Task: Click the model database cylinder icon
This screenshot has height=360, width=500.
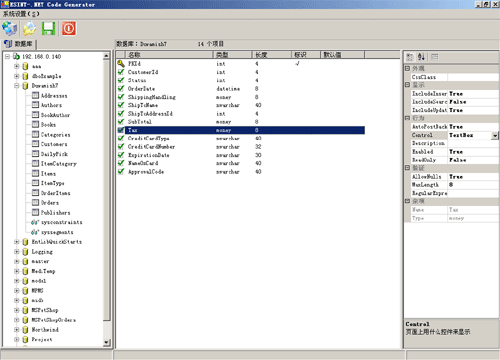Action: pos(25,281)
